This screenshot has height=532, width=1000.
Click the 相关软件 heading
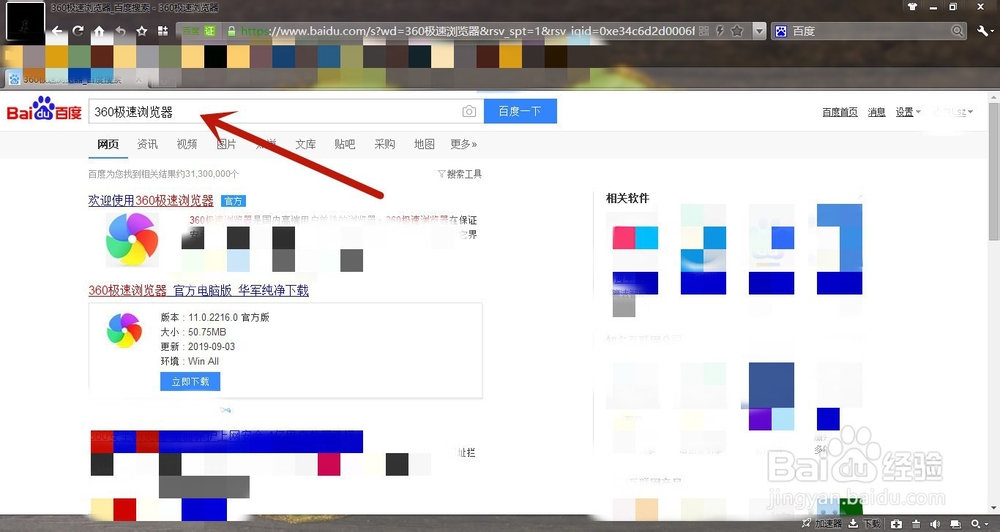click(x=628, y=198)
